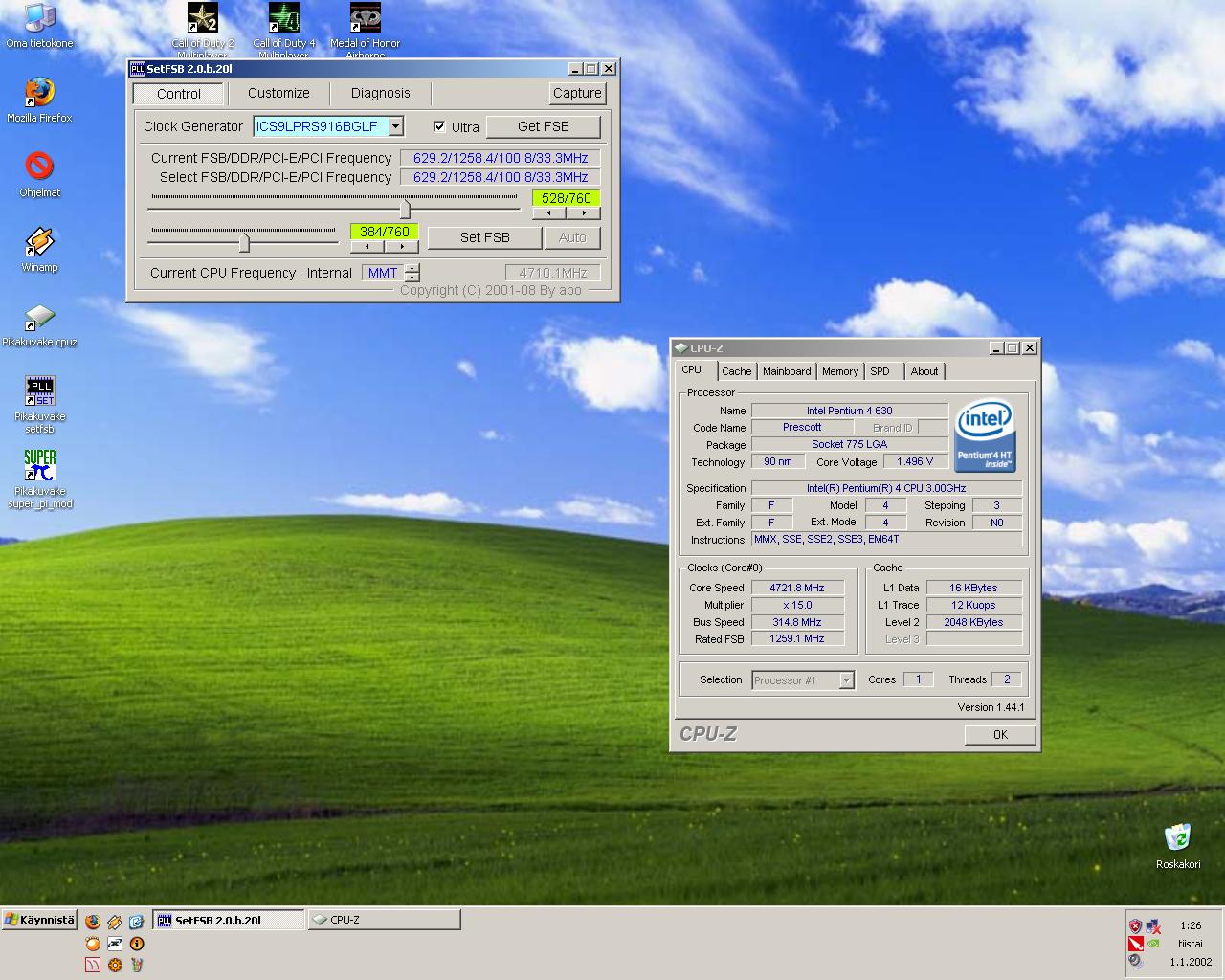The height and width of the screenshot is (980, 1225).
Task: Click left arrow under 384/760 value
Action: [x=367, y=247]
